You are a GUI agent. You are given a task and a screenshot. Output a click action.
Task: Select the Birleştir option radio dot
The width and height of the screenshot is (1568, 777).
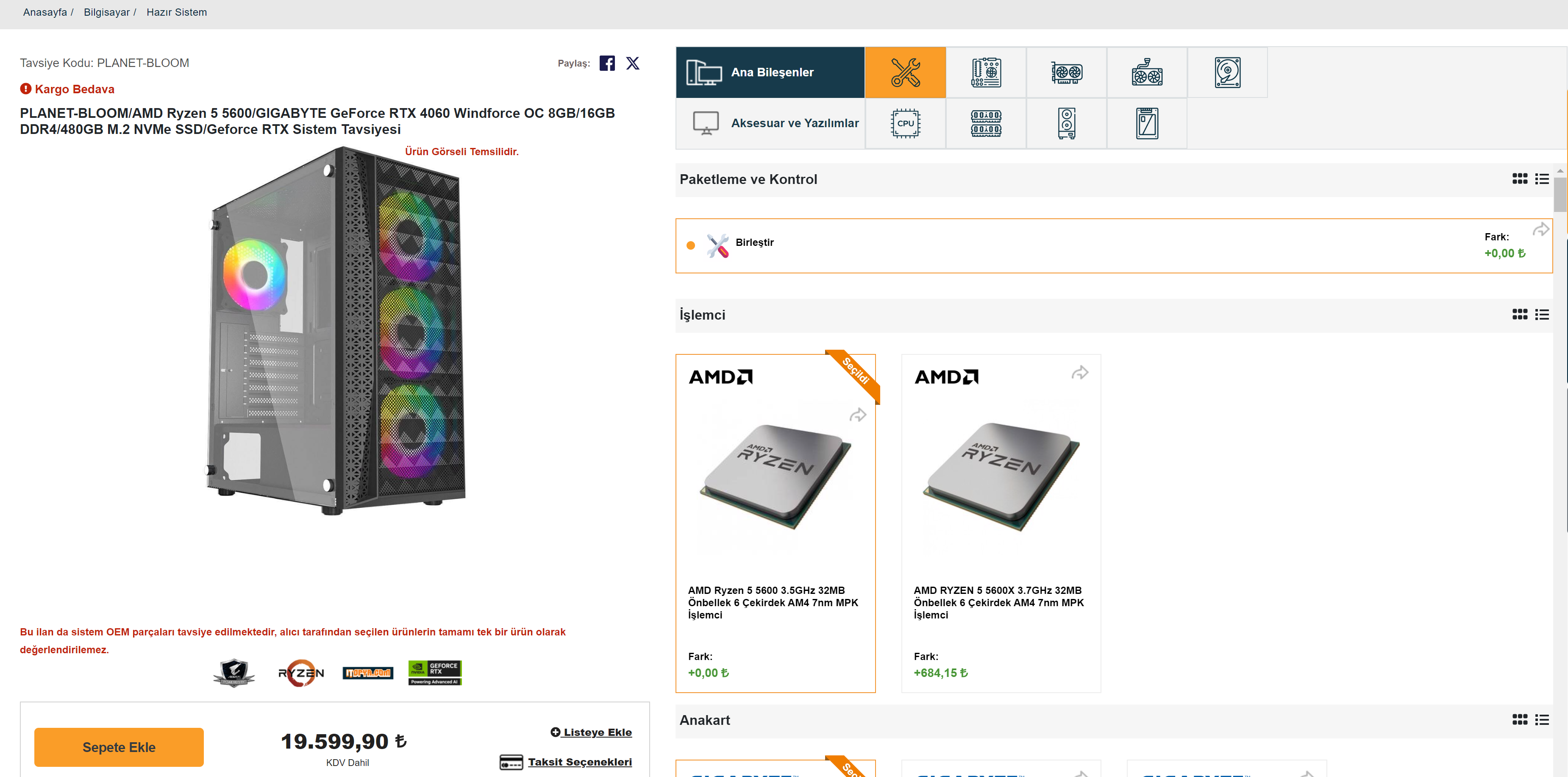[690, 245]
